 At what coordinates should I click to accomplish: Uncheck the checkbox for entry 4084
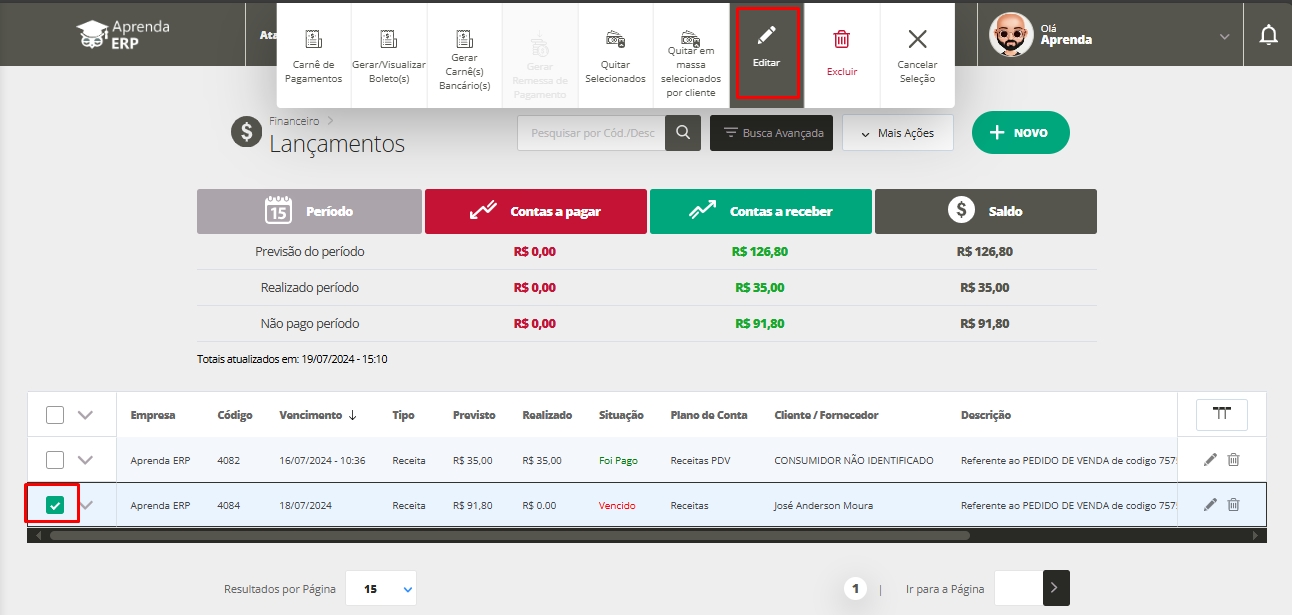point(55,506)
